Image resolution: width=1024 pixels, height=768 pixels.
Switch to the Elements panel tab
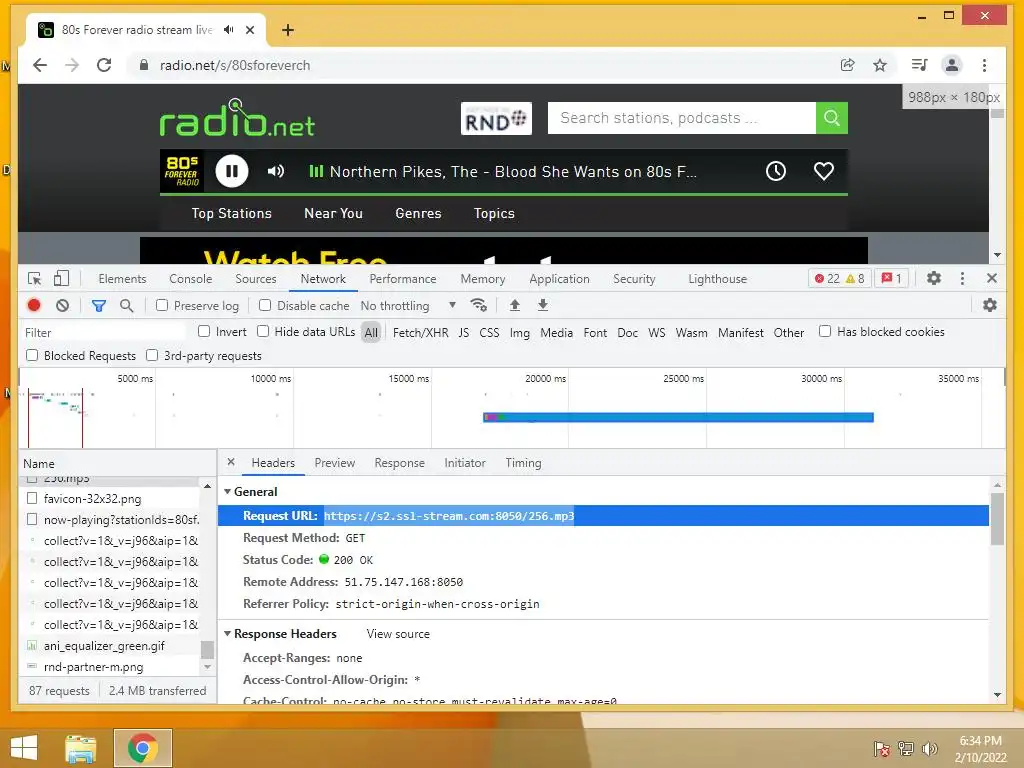(122, 279)
